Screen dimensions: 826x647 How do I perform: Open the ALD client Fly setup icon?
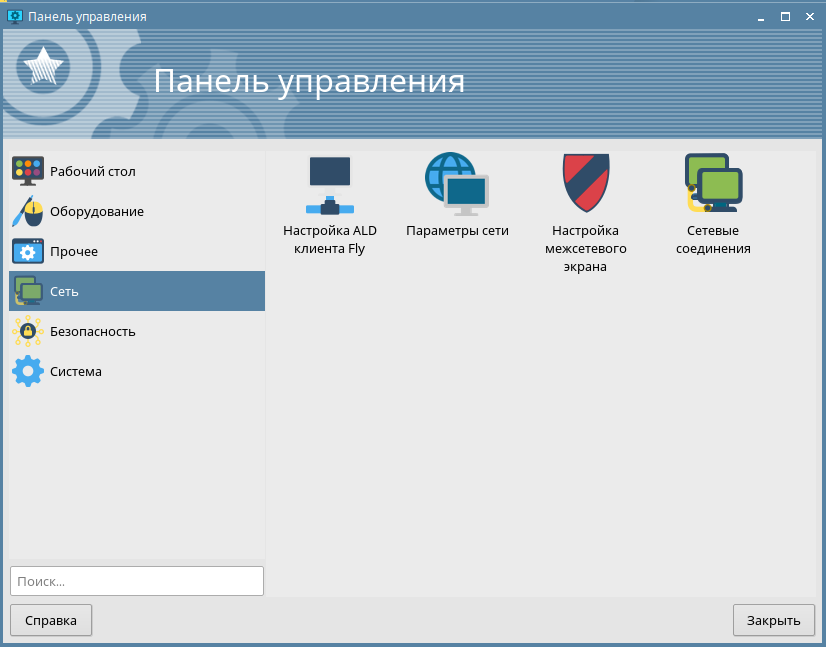tap(330, 185)
